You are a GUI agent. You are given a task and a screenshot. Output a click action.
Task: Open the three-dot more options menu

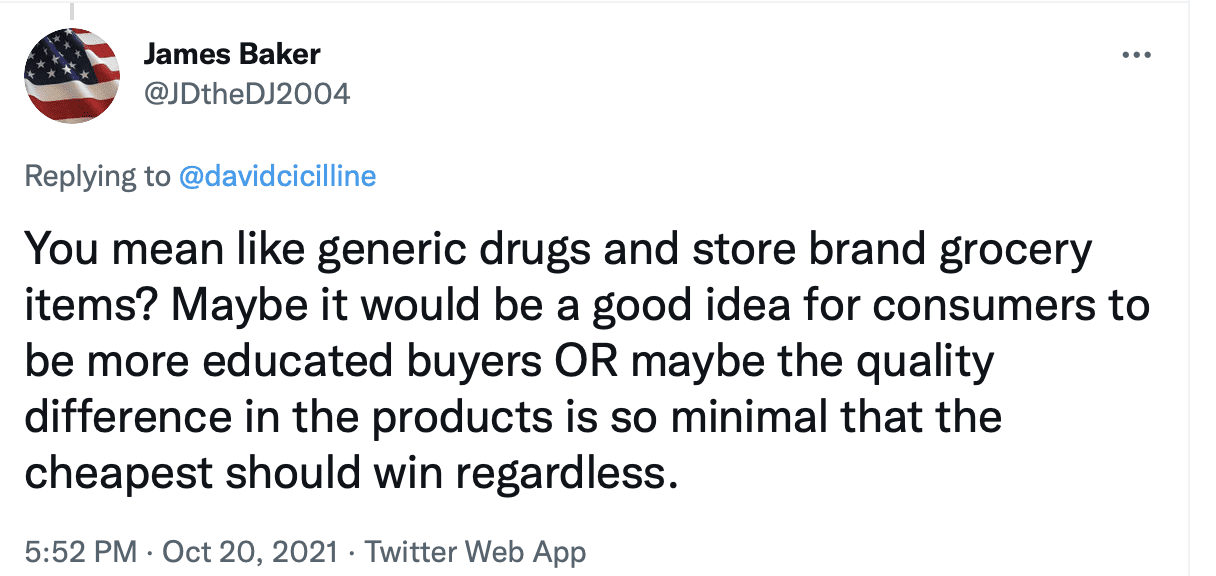[1137, 55]
